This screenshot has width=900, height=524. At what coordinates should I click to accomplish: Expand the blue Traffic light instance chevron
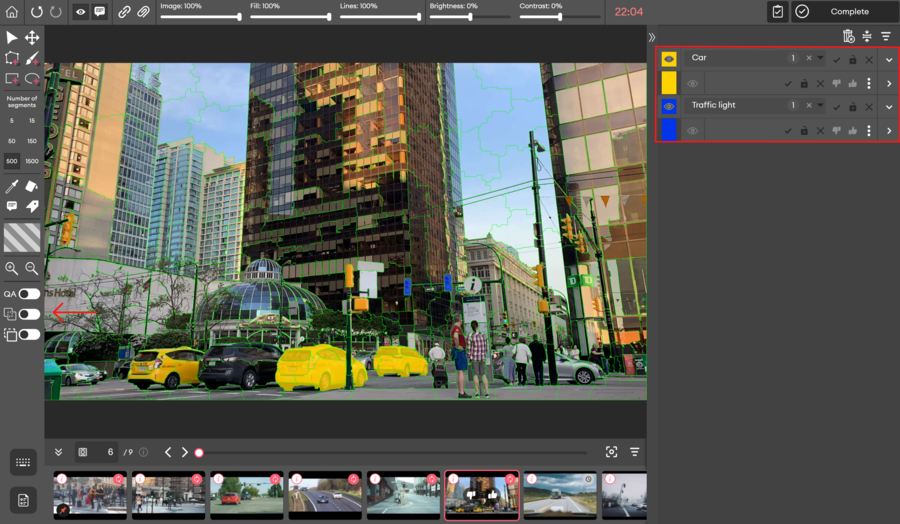point(889,131)
